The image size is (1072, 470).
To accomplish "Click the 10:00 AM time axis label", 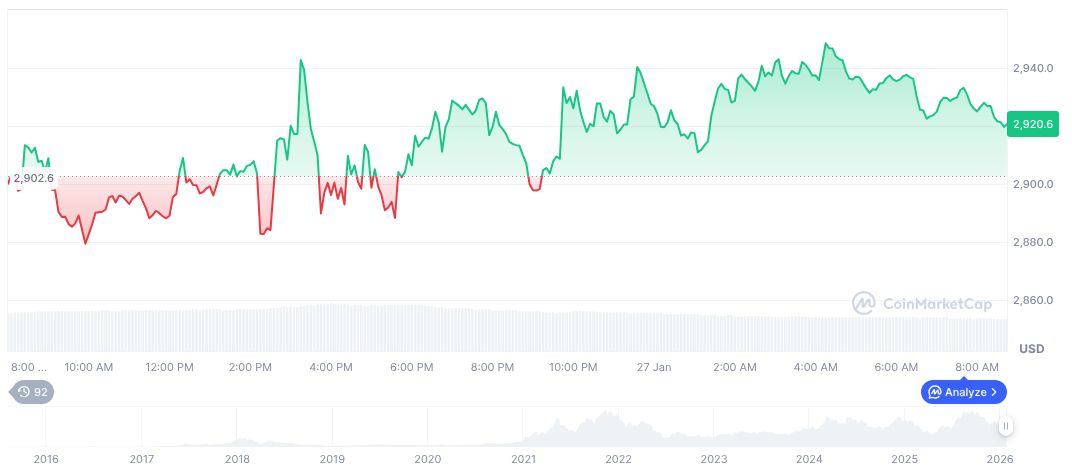I will coord(89,367).
